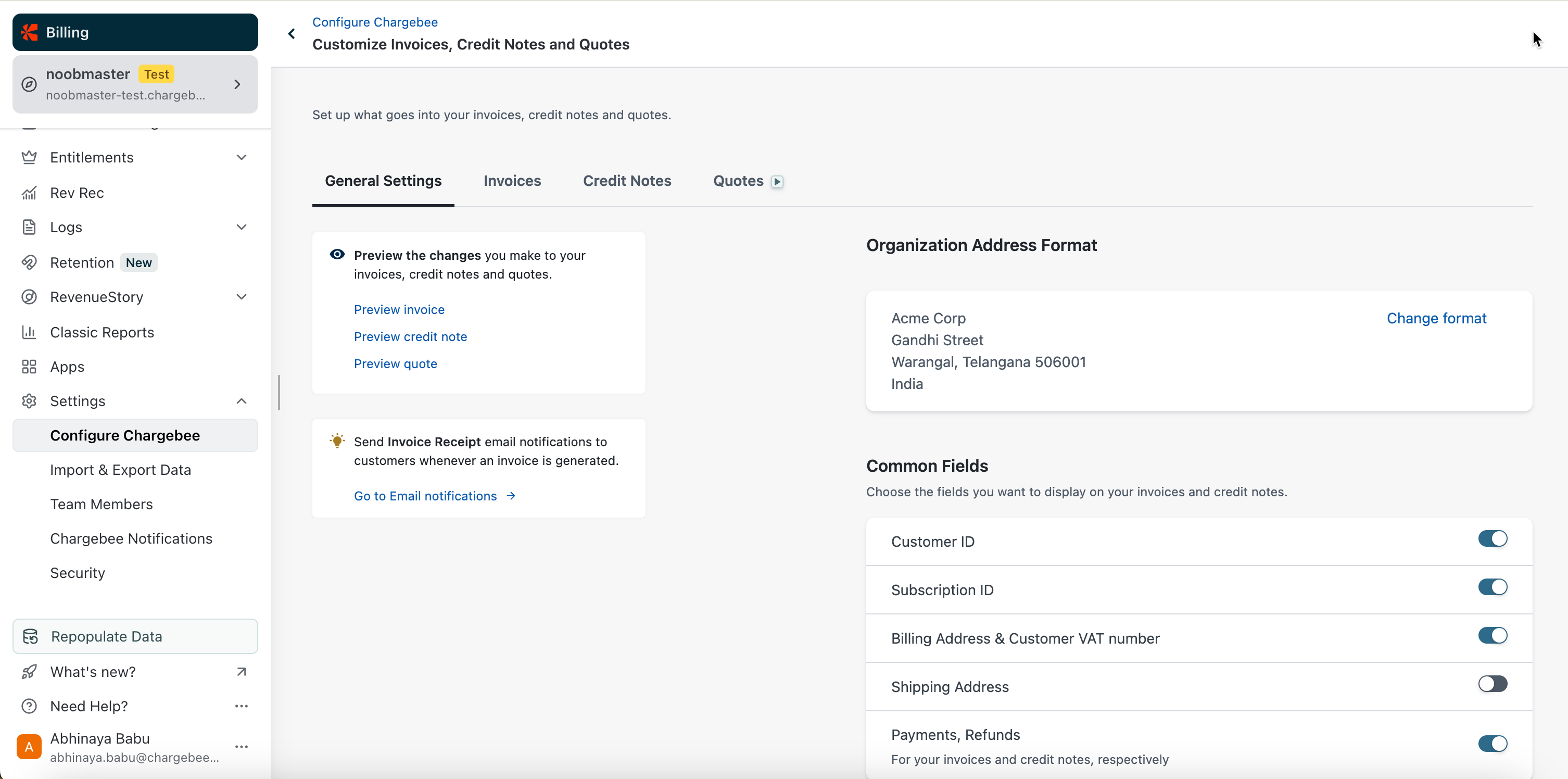Enable the Shipping Address toggle
The height and width of the screenshot is (779, 1568).
(x=1492, y=684)
